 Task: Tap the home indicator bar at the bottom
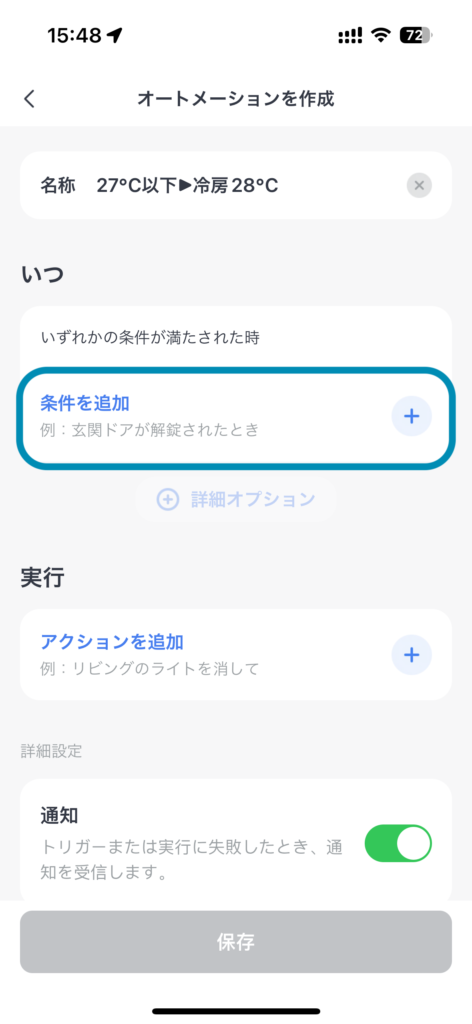pos(236,1011)
